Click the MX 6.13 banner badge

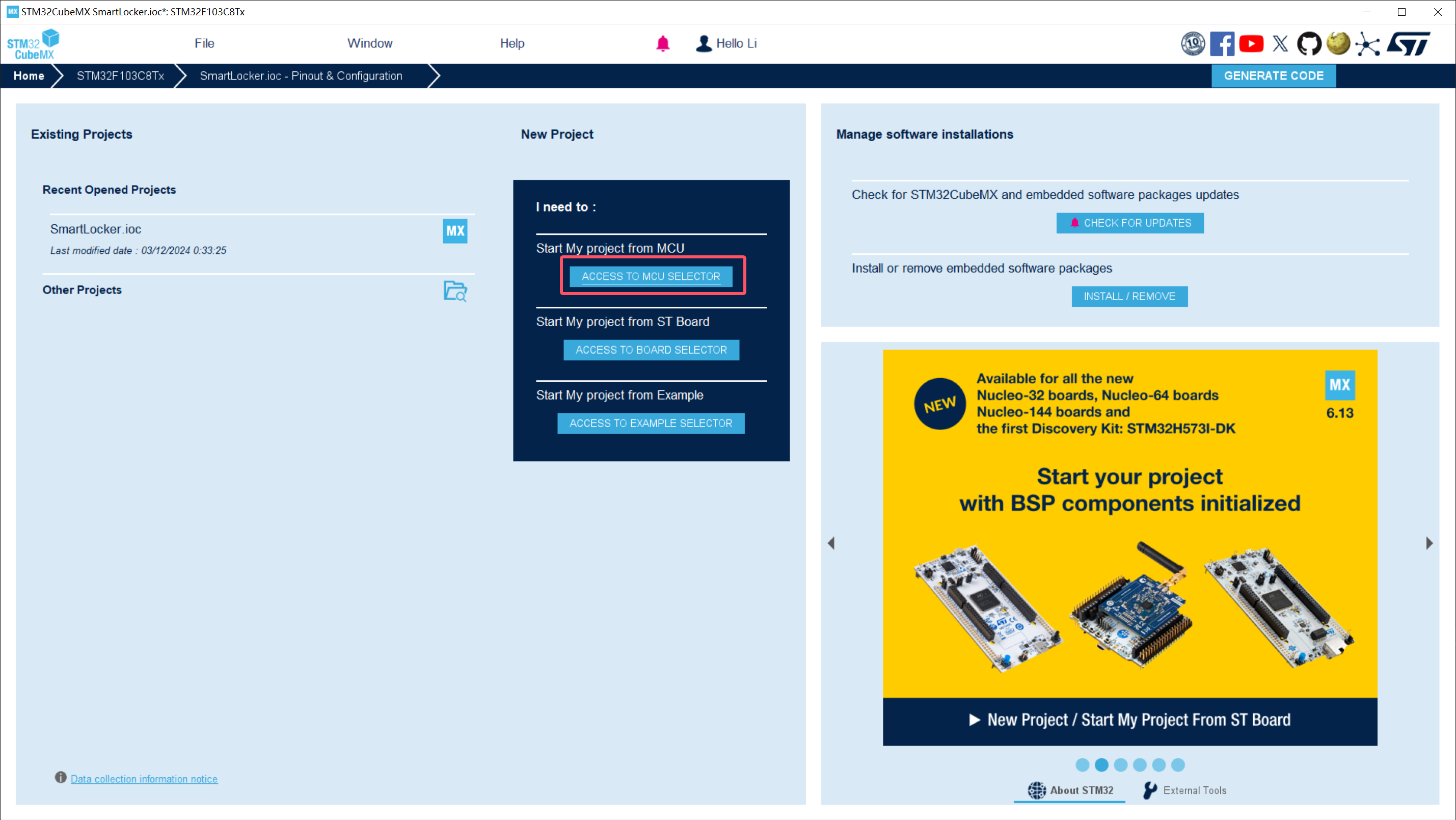[x=1339, y=395]
